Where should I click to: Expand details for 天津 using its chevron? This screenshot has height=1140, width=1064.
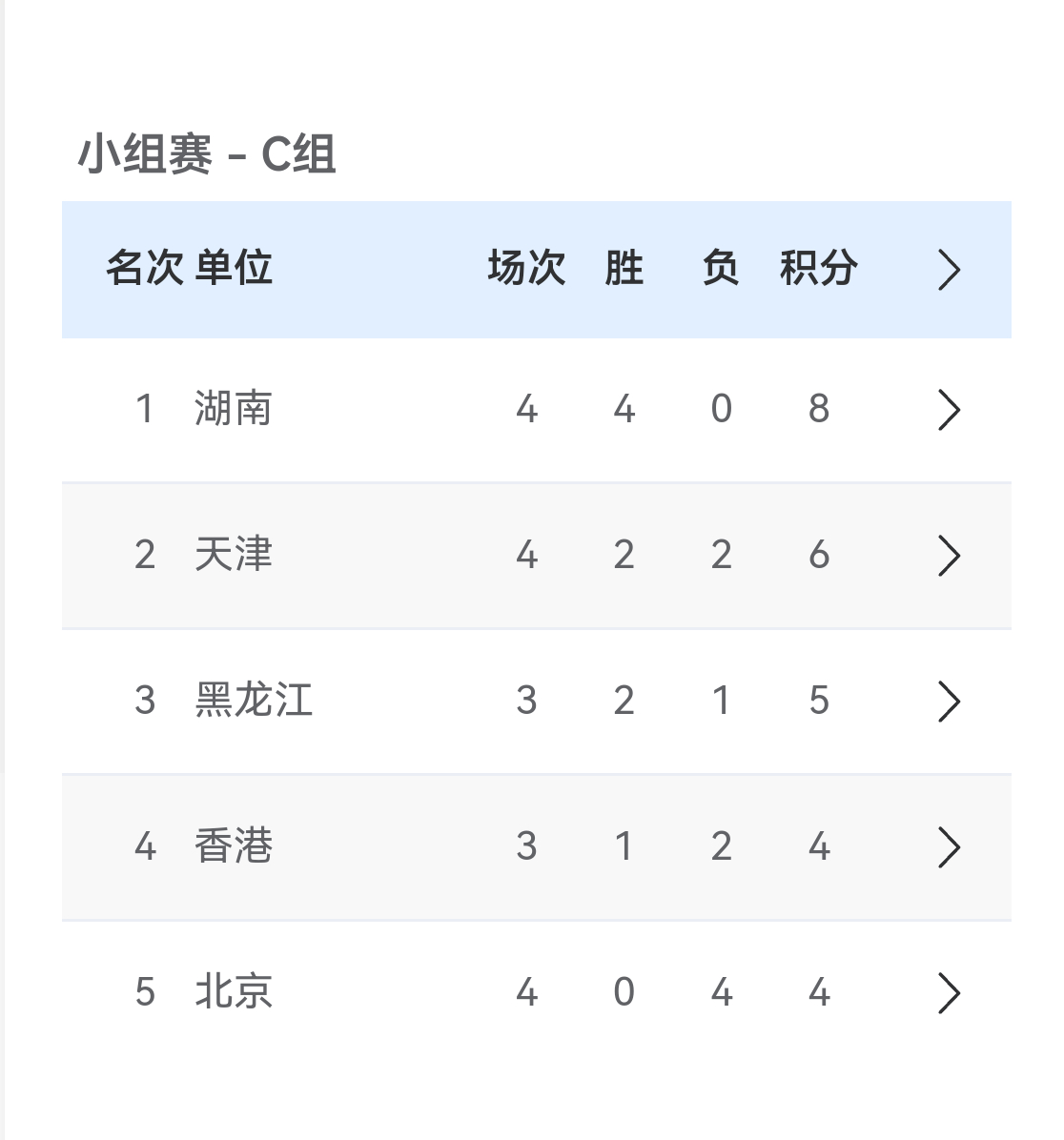950,556
